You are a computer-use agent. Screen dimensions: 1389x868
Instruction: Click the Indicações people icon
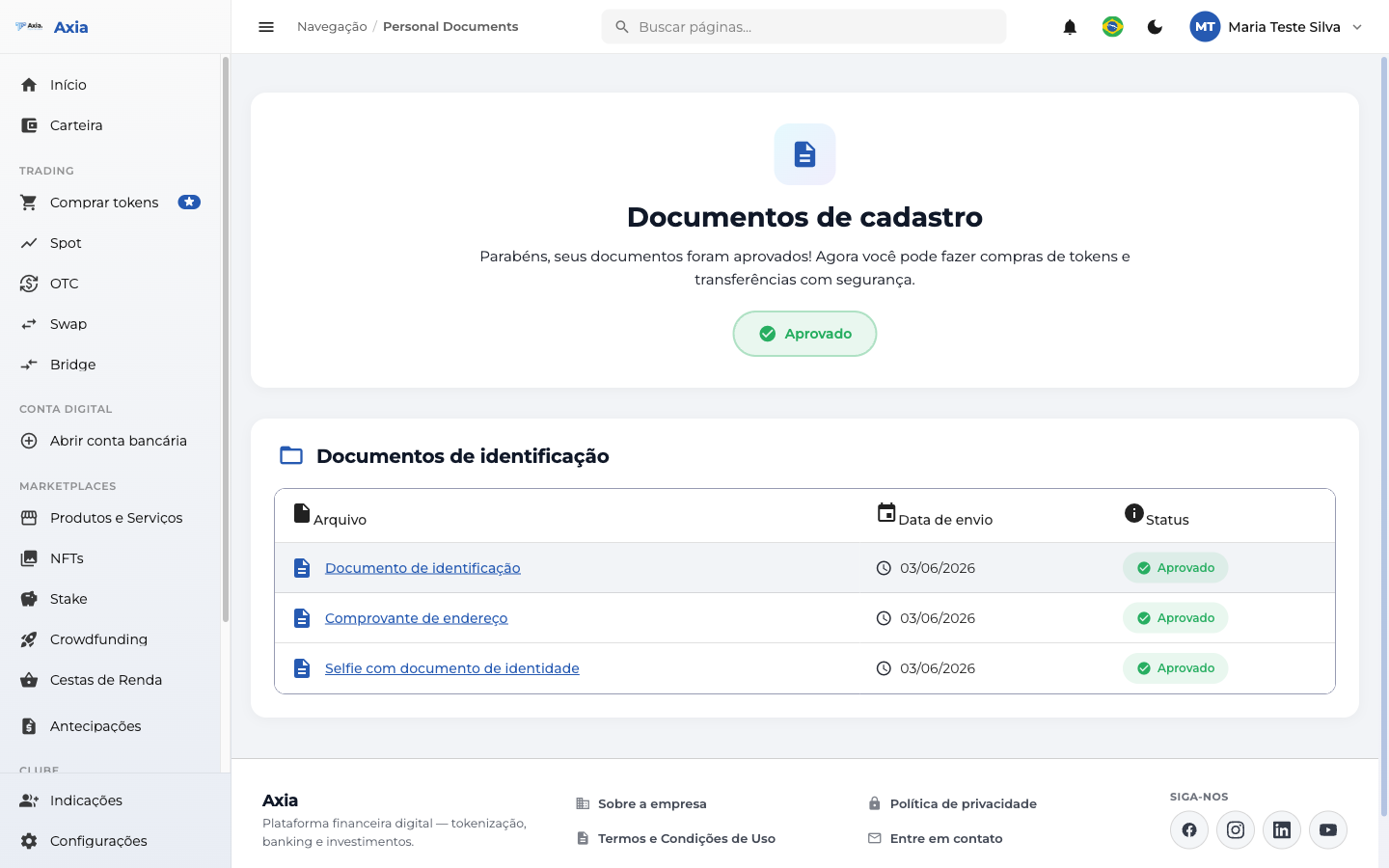click(x=29, y=800)
